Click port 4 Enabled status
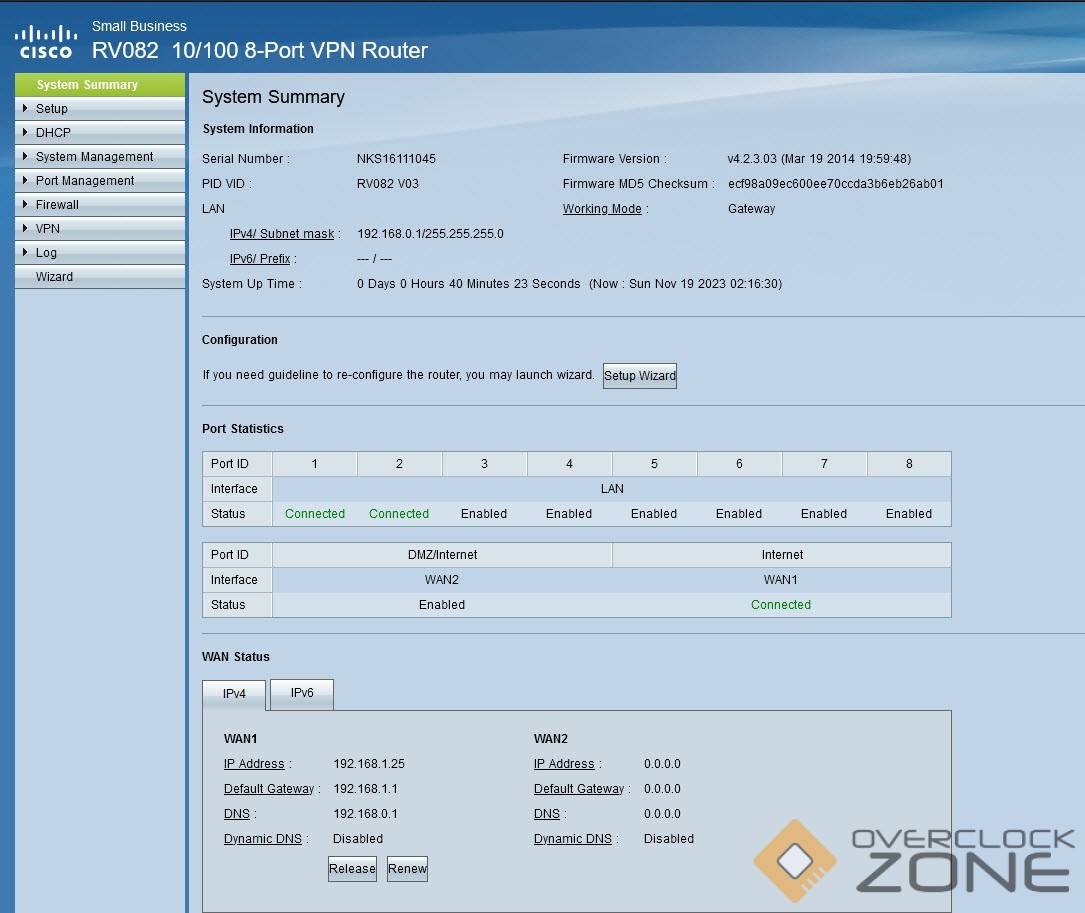This screenshot has width=1085, height=913. (x=569, y=514)
